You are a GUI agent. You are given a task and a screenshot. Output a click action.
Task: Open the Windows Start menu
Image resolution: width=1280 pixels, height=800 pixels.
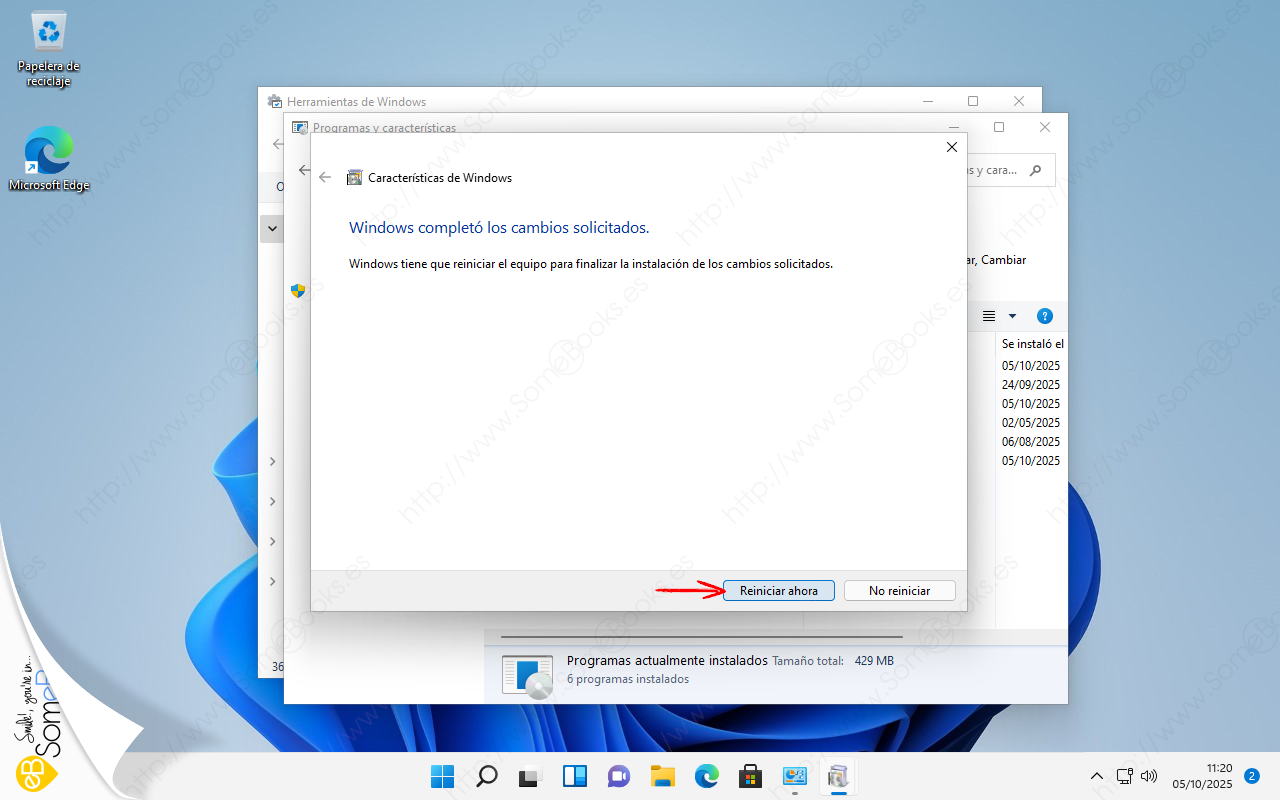point(442,777)
